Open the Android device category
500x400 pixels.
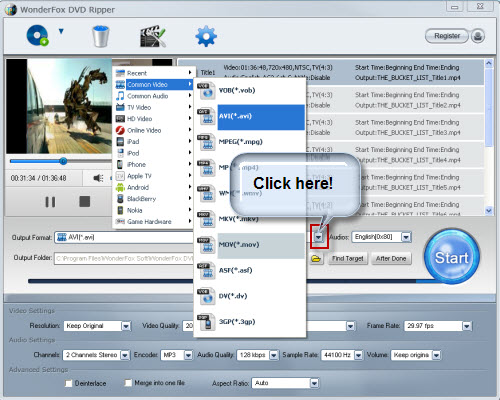[x=154, y=187]
